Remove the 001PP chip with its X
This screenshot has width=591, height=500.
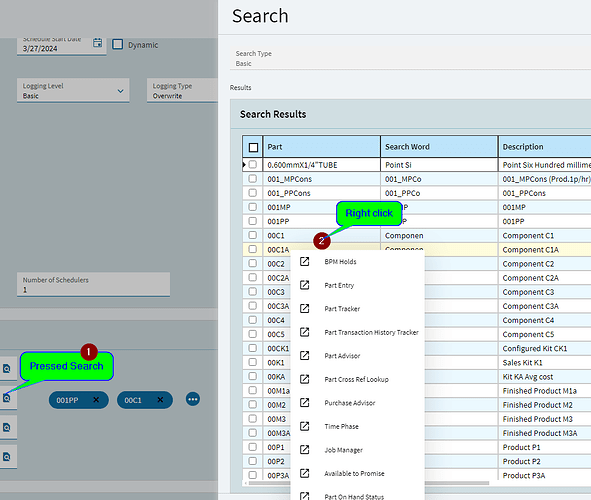96,400
